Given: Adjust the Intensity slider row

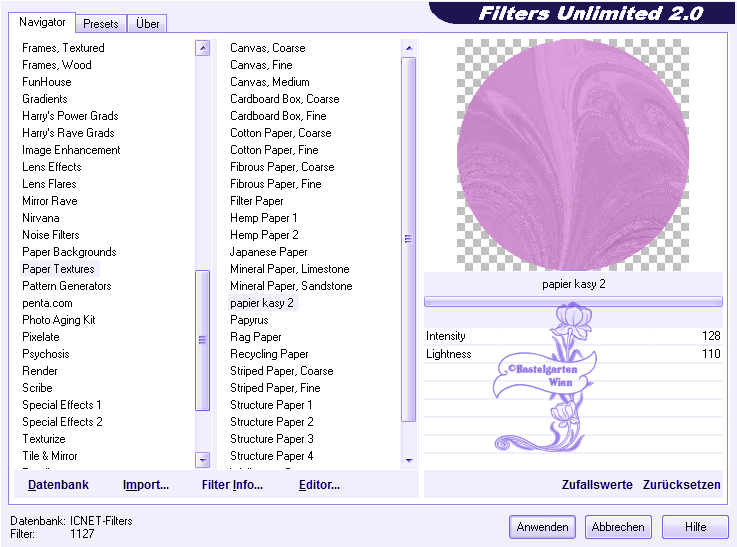Looking at the screenshot, I should [573, 336].
